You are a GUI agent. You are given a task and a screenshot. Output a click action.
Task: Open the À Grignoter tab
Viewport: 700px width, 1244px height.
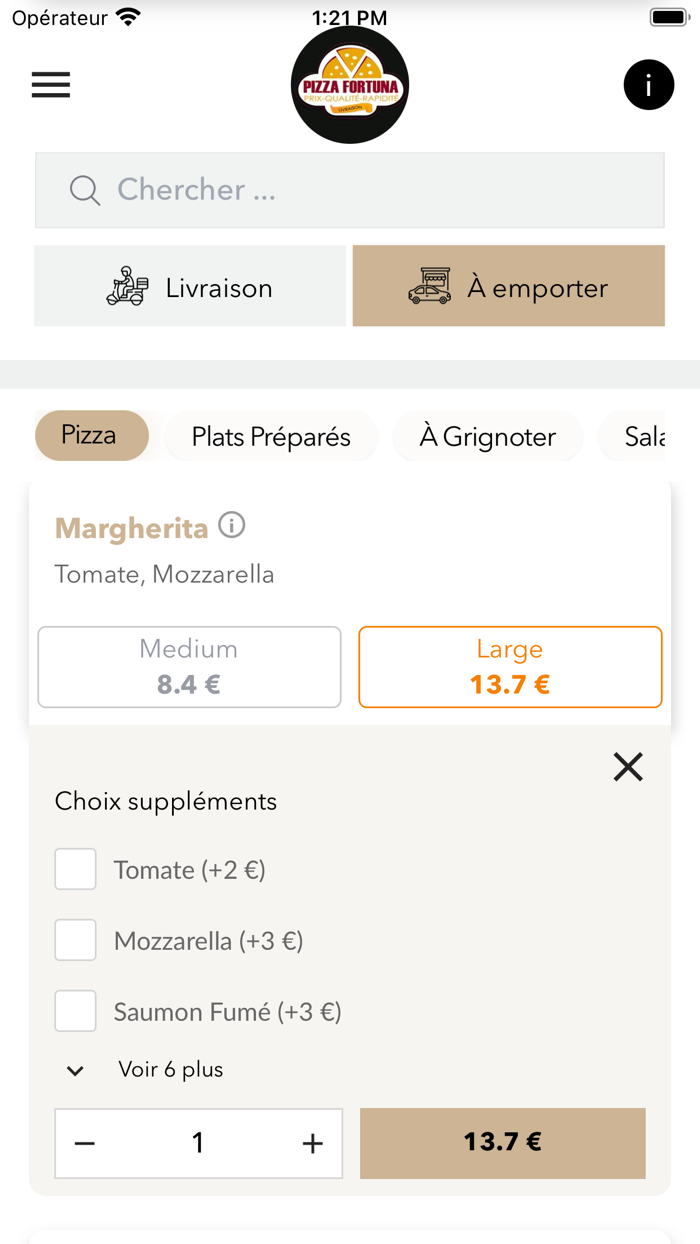487,436
